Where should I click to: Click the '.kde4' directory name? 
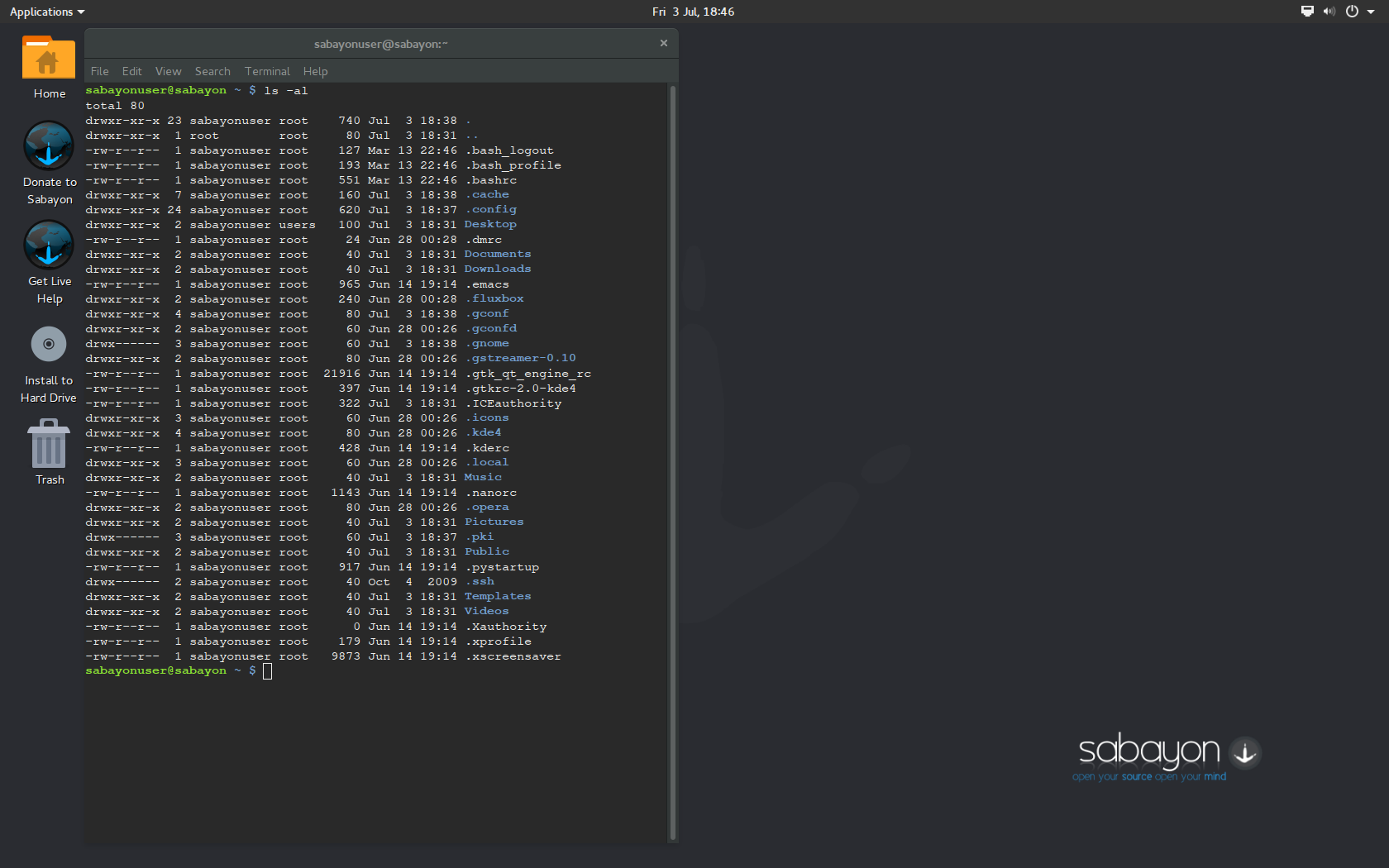click(x=483, y=433)
